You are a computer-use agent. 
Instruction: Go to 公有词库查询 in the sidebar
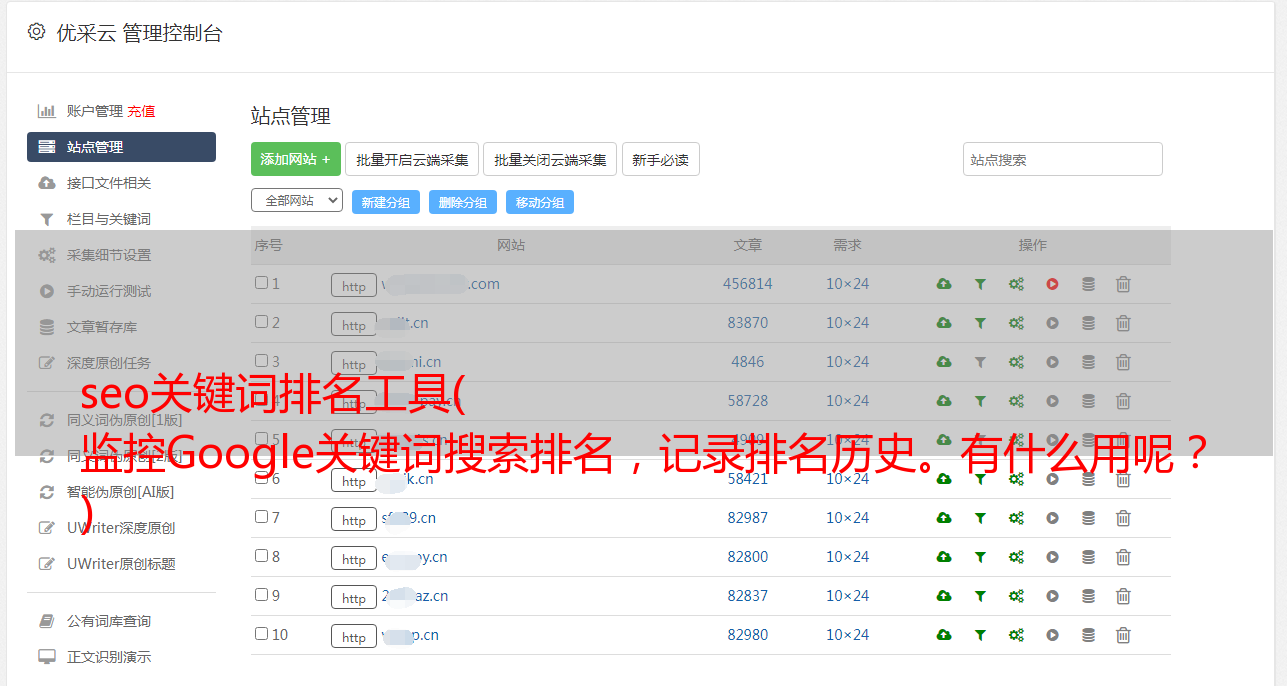tap(109, 621)
